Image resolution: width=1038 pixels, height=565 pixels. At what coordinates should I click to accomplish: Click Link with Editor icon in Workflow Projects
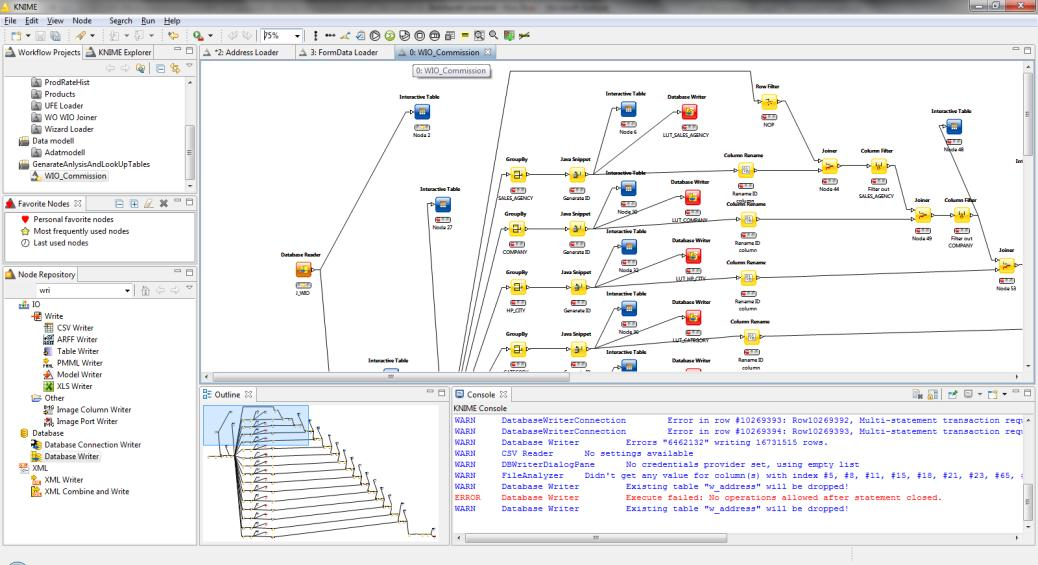click(175, 68)
